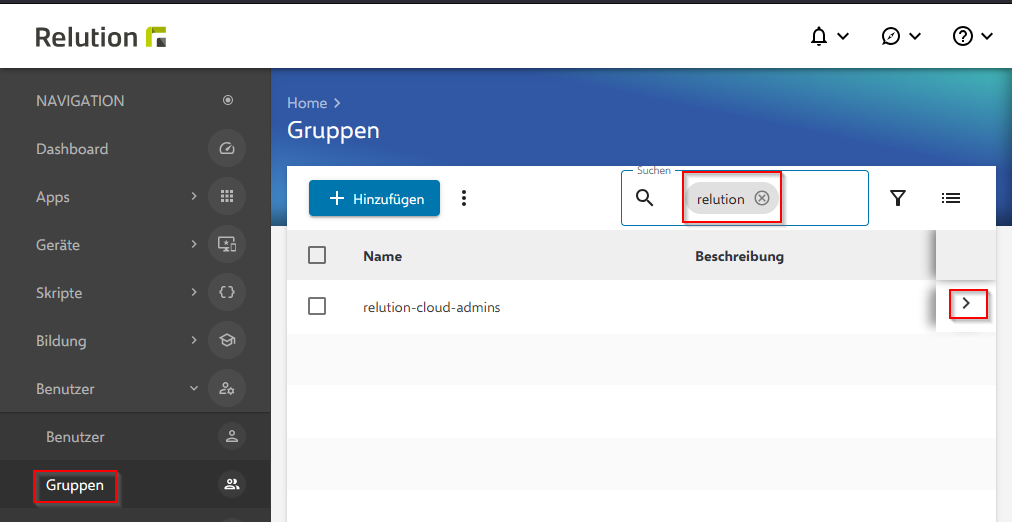The height and width of the screenshot is (522, 1012).
Task: Open the filter funnel options
Action: pos(898,198)
